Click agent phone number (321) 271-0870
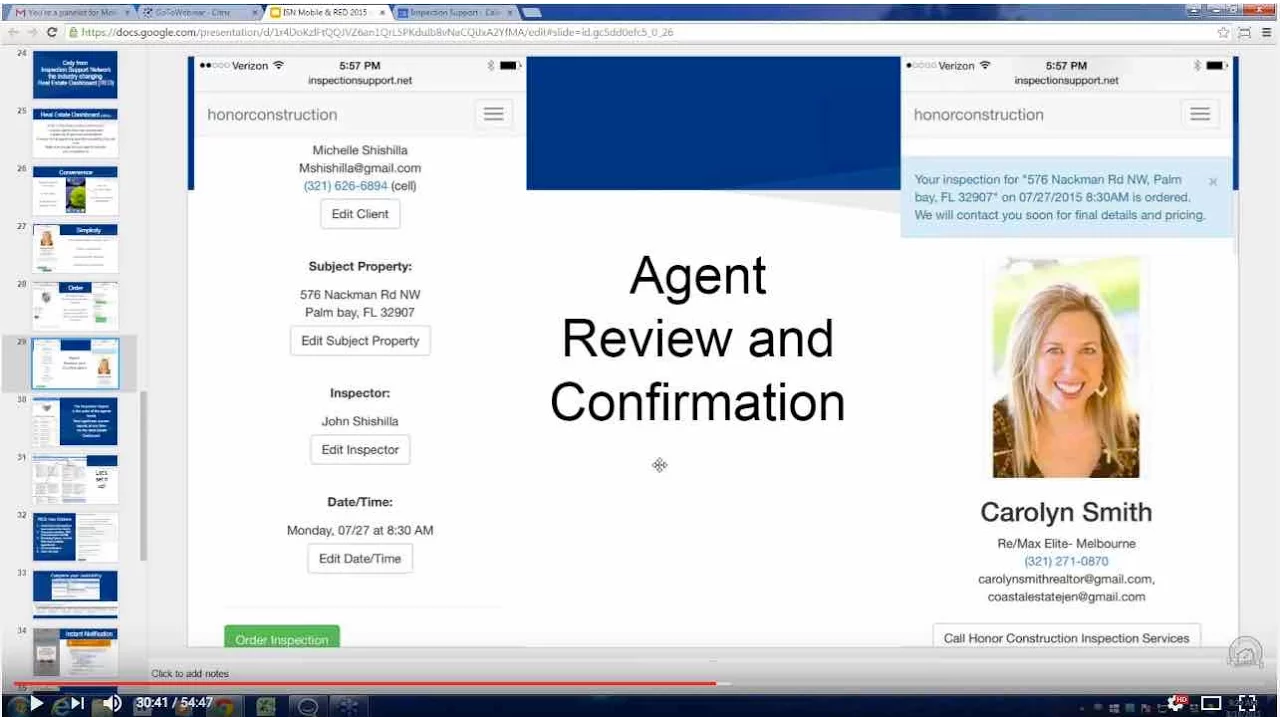 1066,561
